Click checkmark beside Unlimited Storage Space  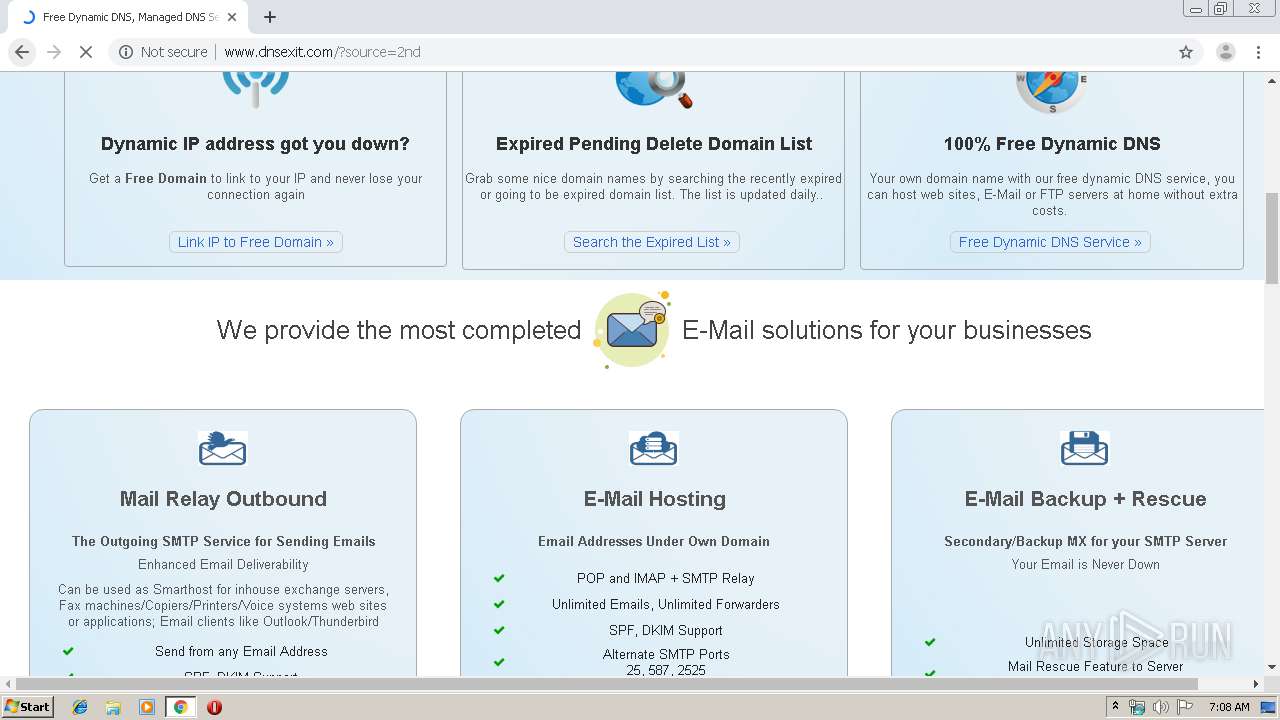pos(930,642)
